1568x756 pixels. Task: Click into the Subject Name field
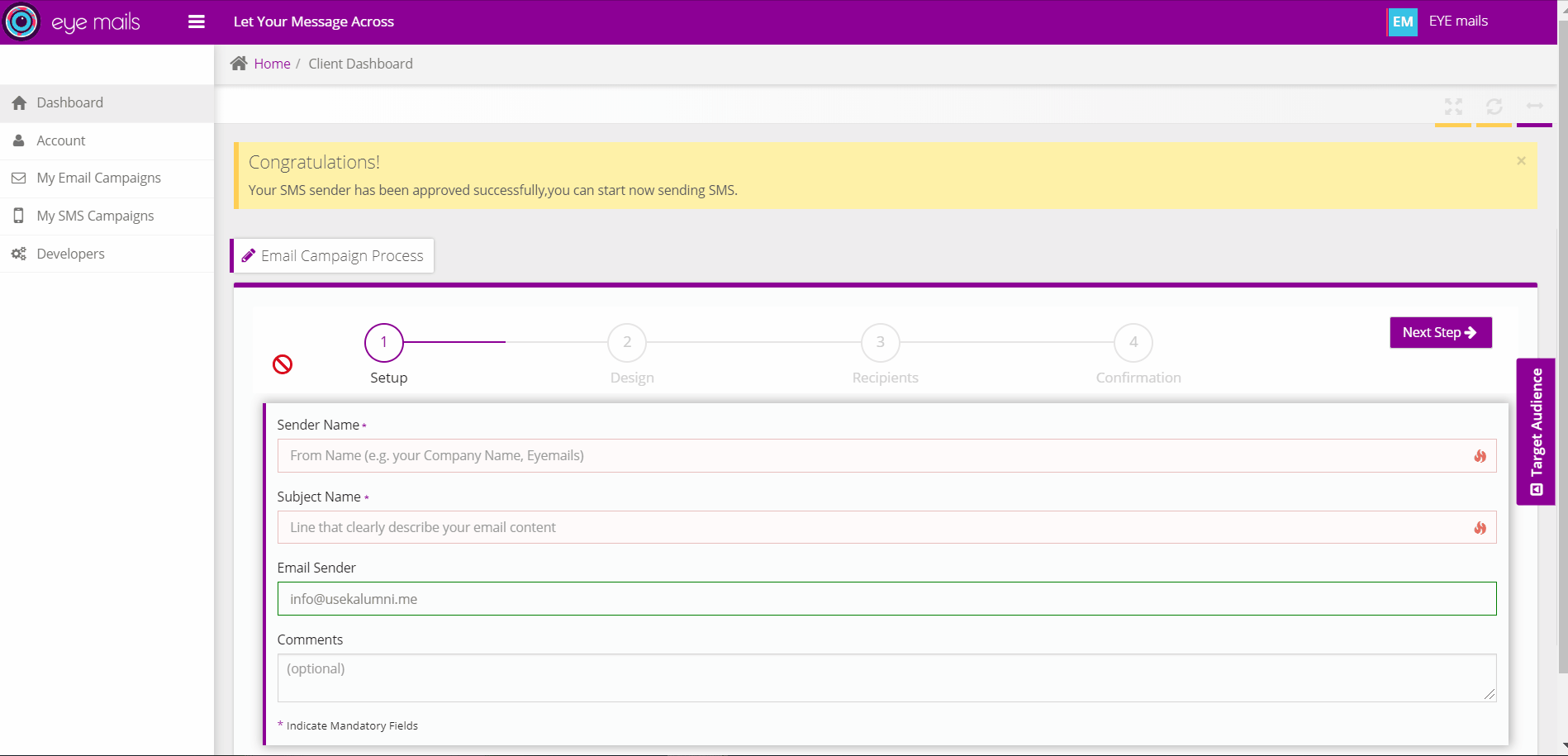tap(876, 527)
